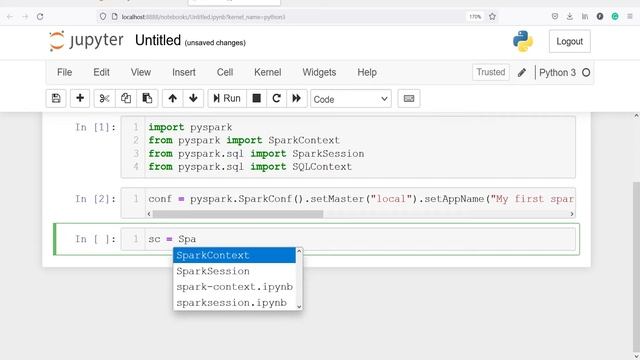Move selected cell down arrow
Screen dimensions: 640x360
[193, 98]
